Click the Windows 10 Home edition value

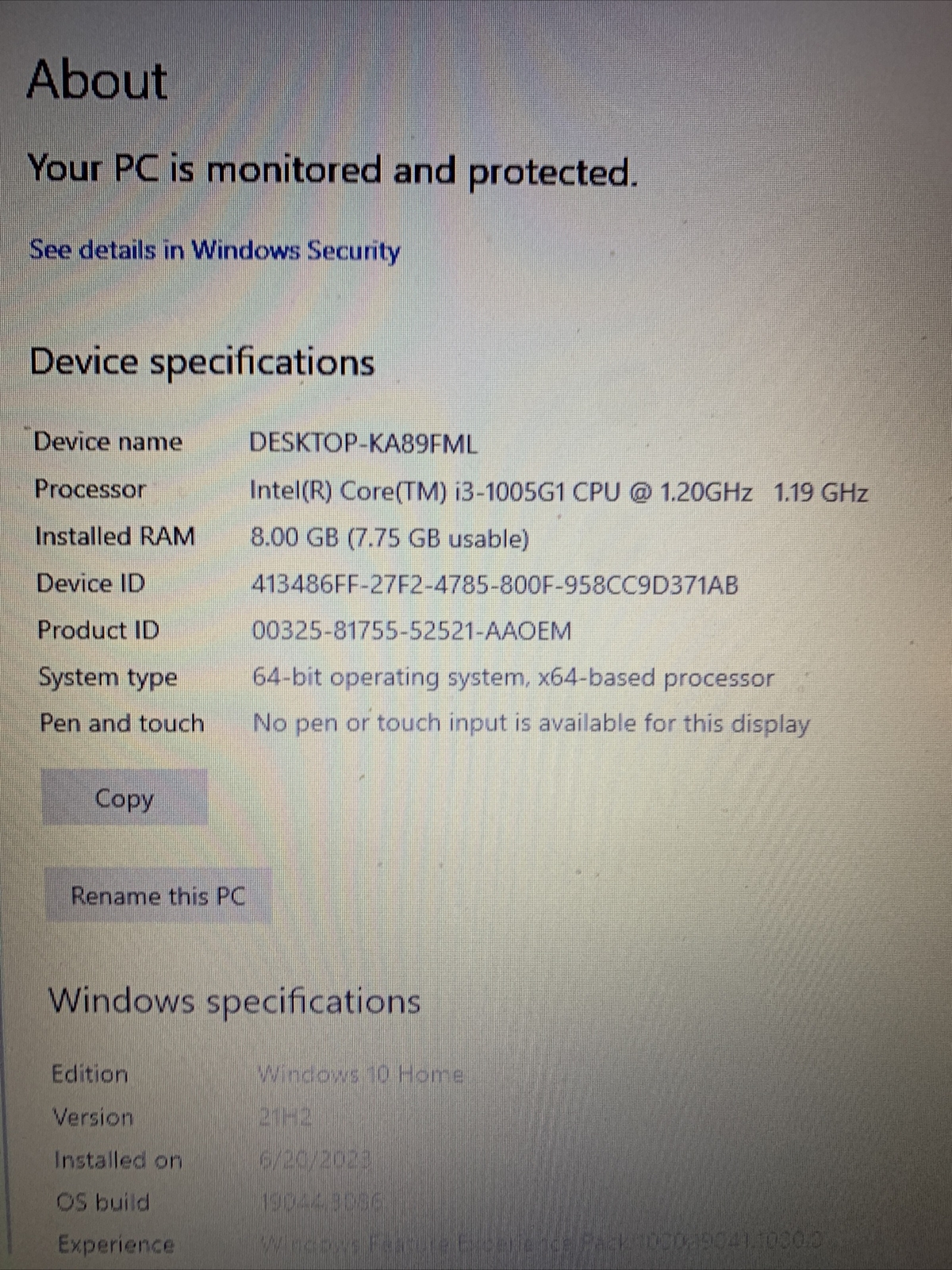coord(360,1075)
